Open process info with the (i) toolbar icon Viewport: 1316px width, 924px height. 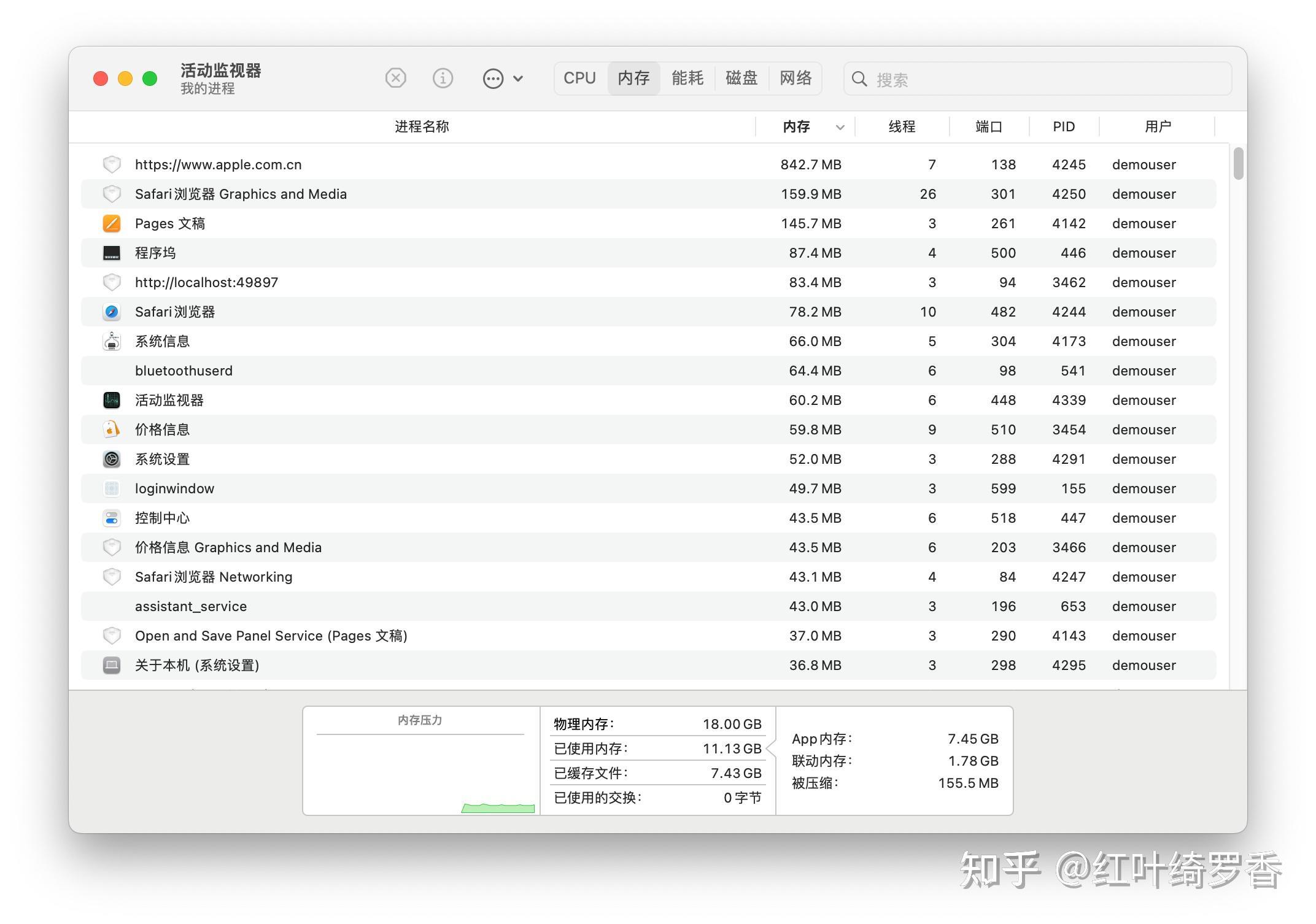click(x=443, y=78)
